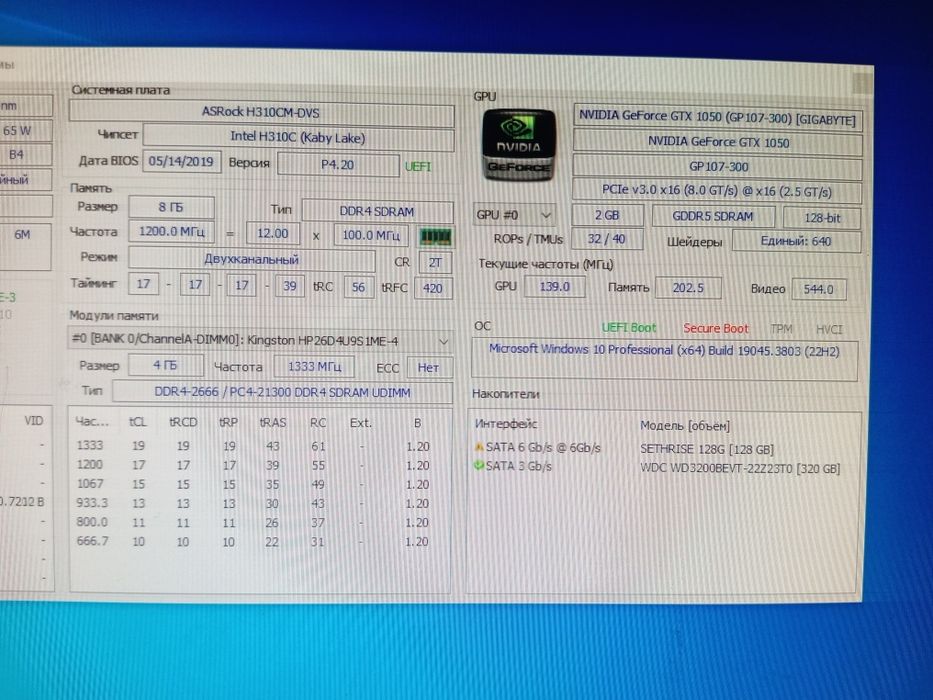Click the SATA 6 Gb/s @ 6Gb/s interface text
Image resolution: width=933 pixels, height=700 pixels.
[543, 448]
